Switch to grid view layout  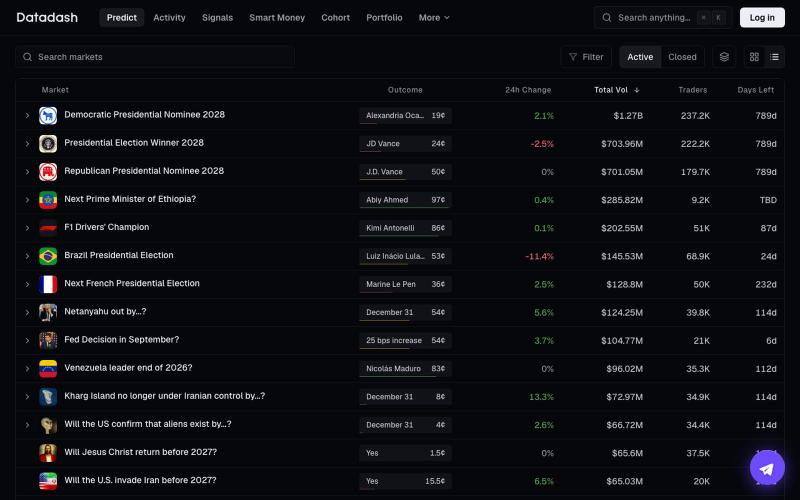(x=754, y=57)
